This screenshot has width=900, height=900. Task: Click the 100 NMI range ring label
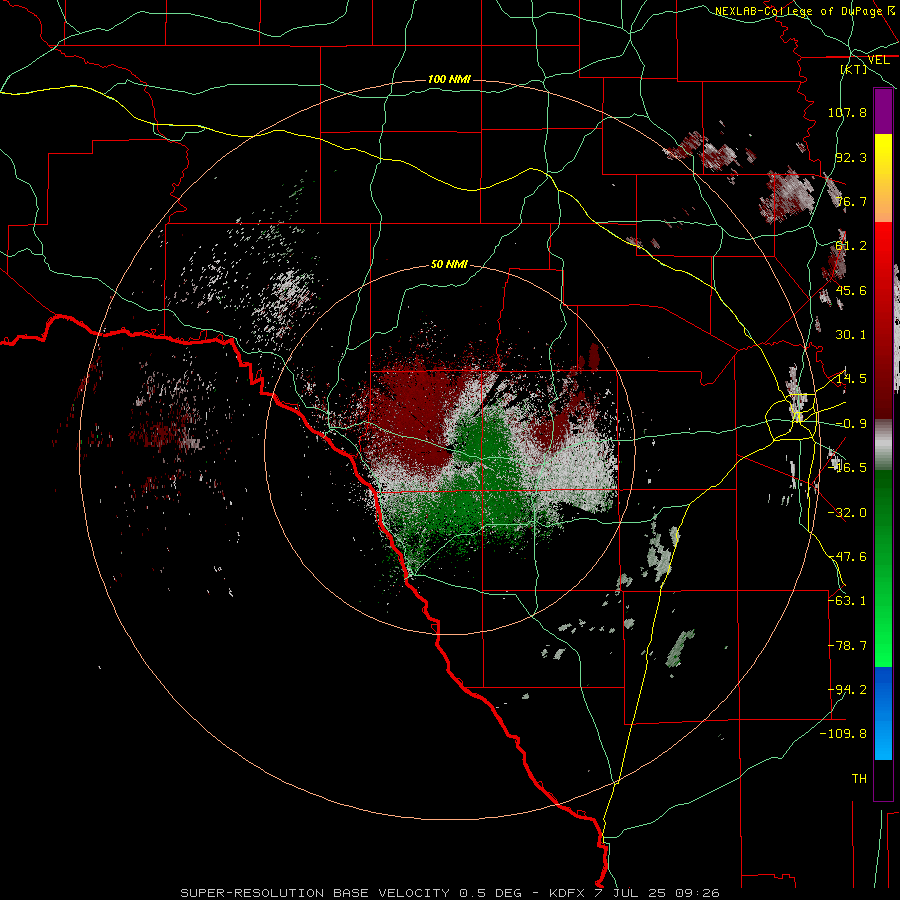449,79
